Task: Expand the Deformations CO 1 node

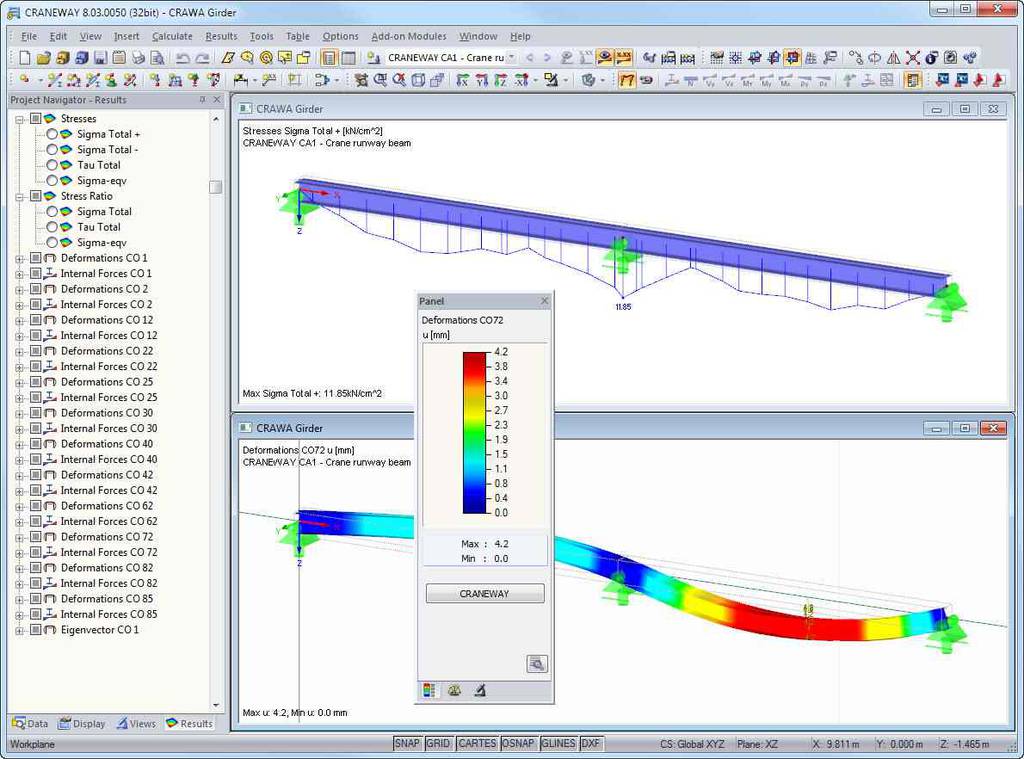Action: pos(20,259)
